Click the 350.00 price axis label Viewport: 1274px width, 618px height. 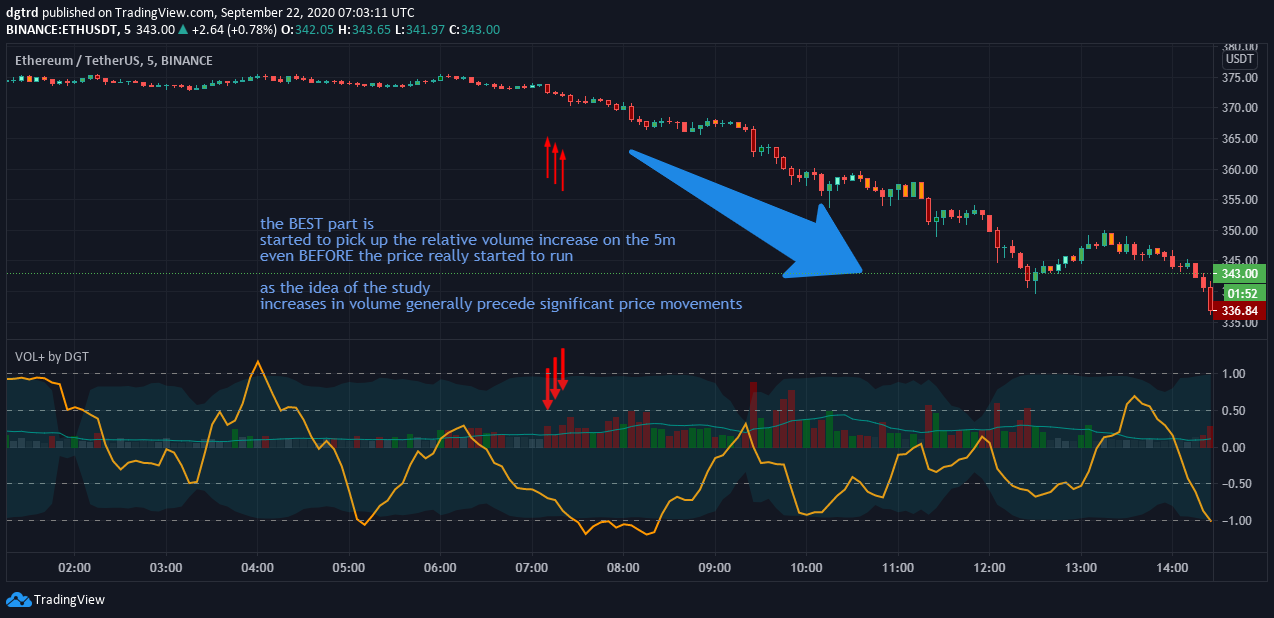coord(1240,231)
